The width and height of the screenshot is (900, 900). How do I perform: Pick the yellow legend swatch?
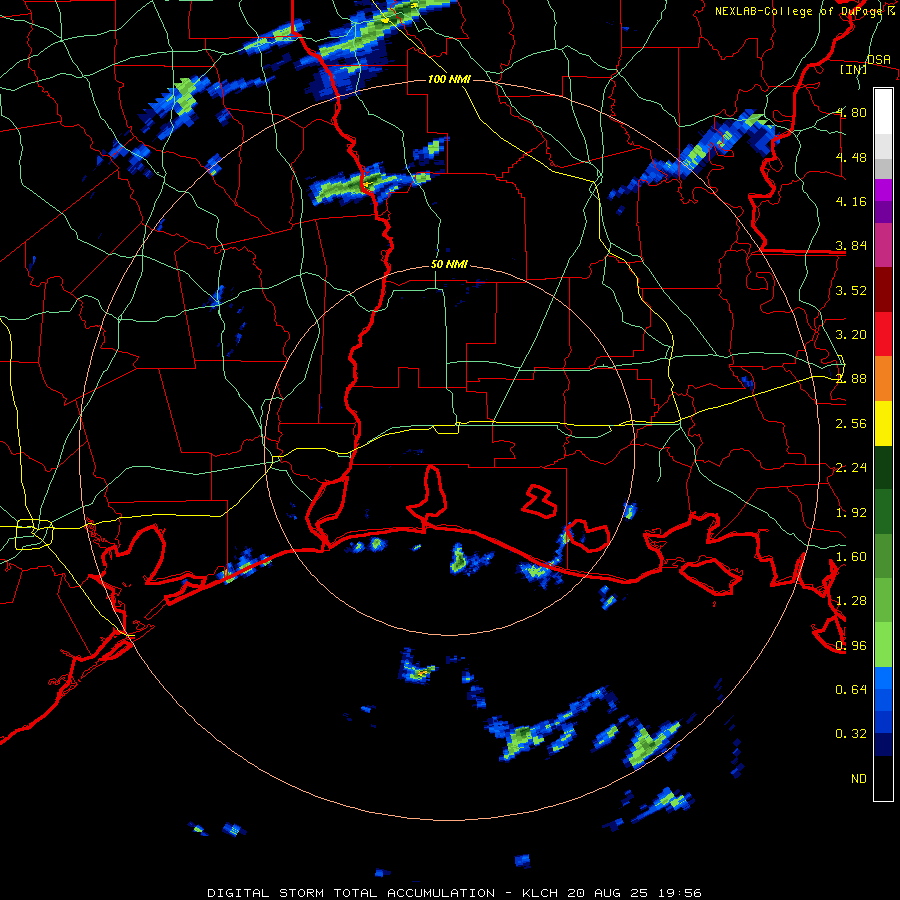(x=883, y=424)
